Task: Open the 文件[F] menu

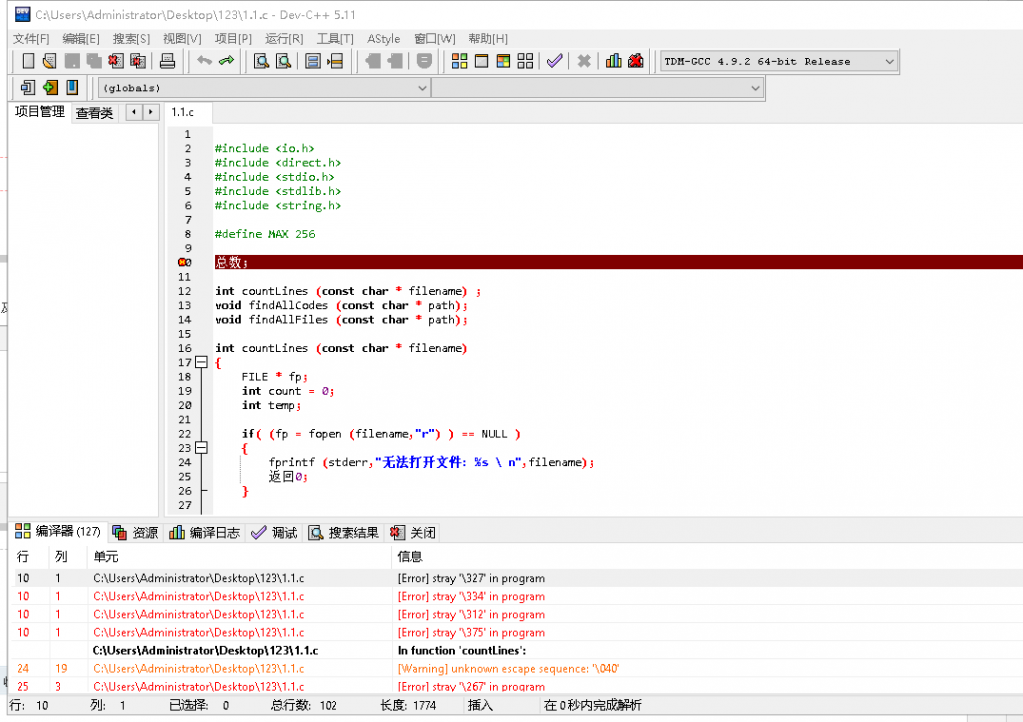Action: coord(31,38)
